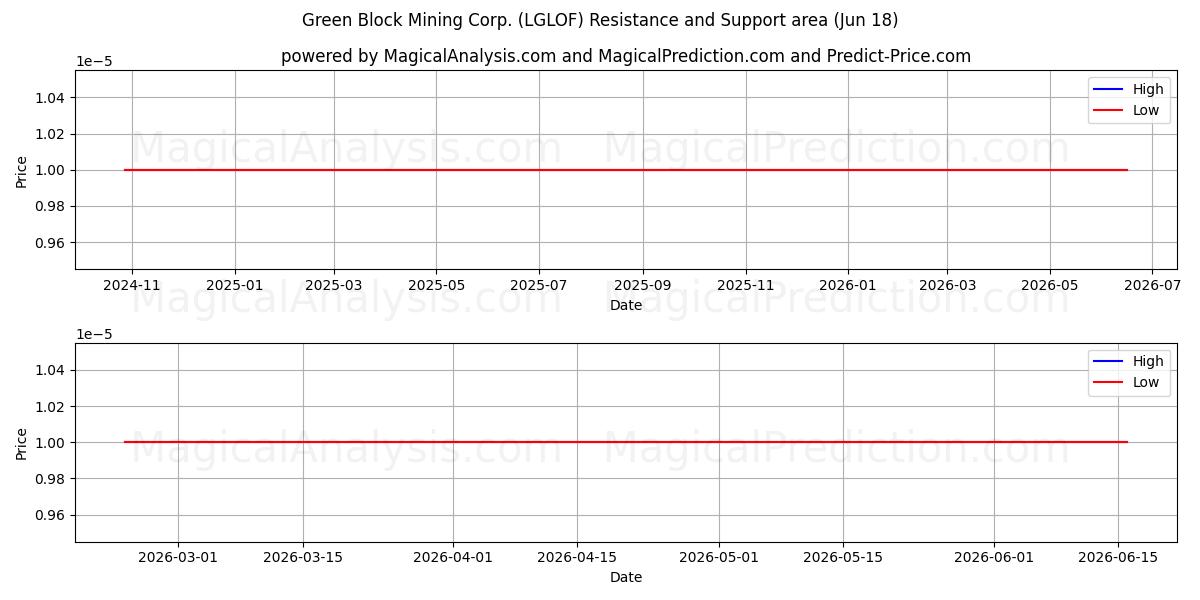Click the '2026-05' x-axis label in the top chart
1200x600 pixels.
click(1050, 286)
